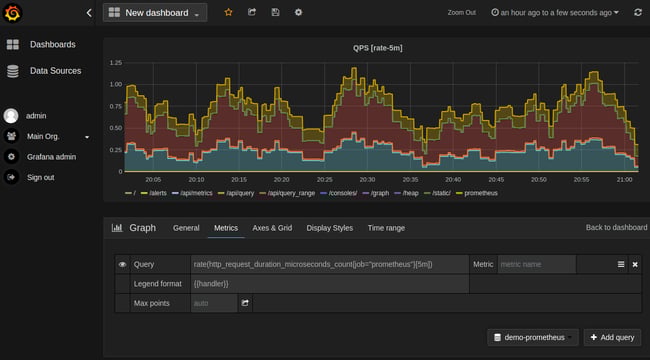
Task: Switch to the Display Styles tab
Action: [x=330, y=228]
